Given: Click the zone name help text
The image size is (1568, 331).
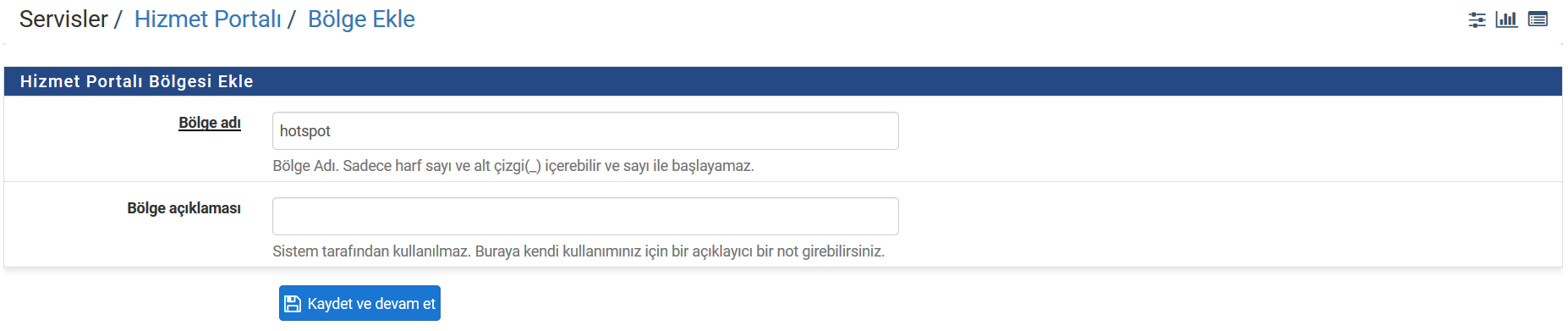Looking at the screenshot, I should click(513, 166).
